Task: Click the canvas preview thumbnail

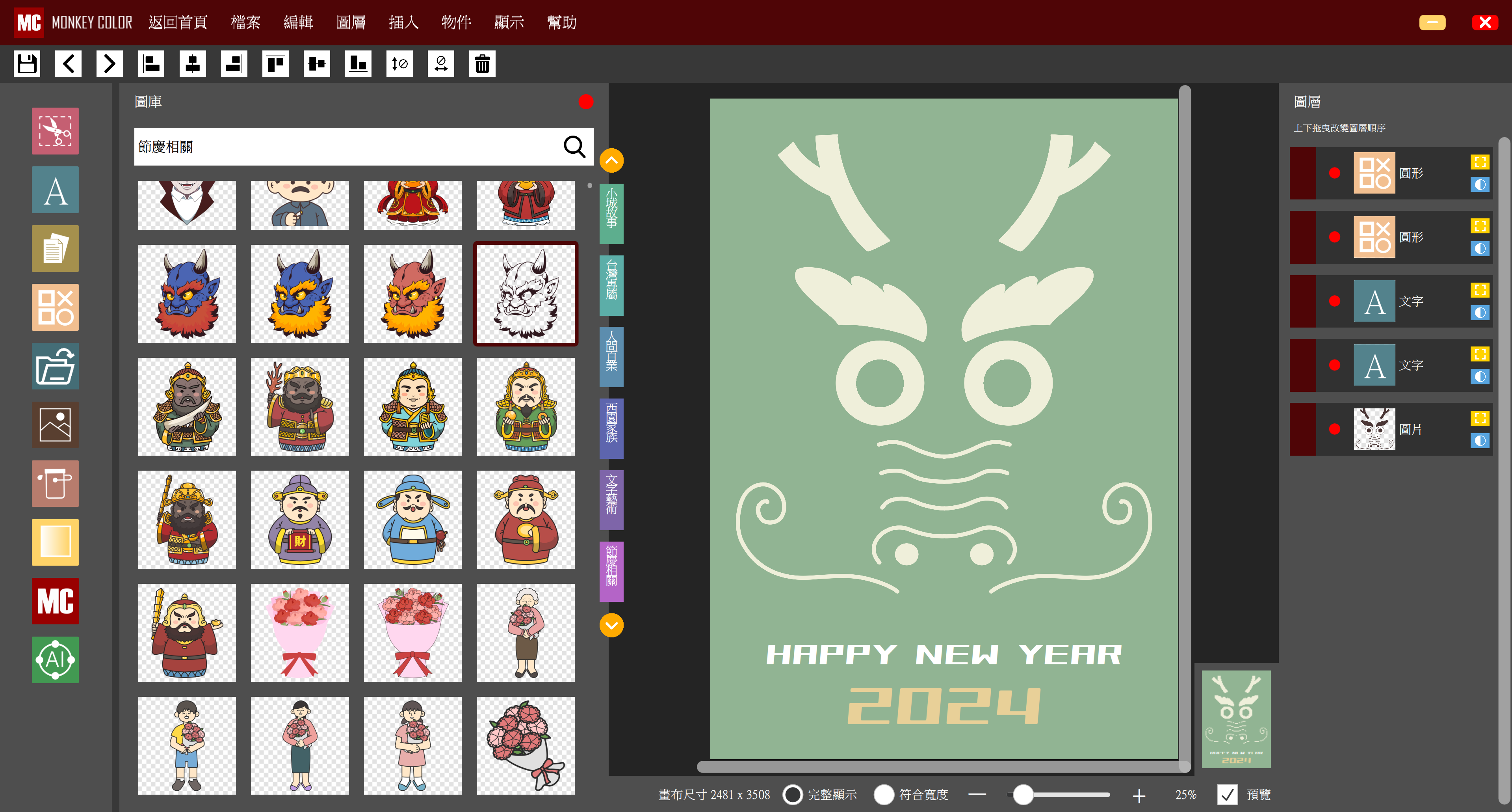Action: coord(1236,719)
